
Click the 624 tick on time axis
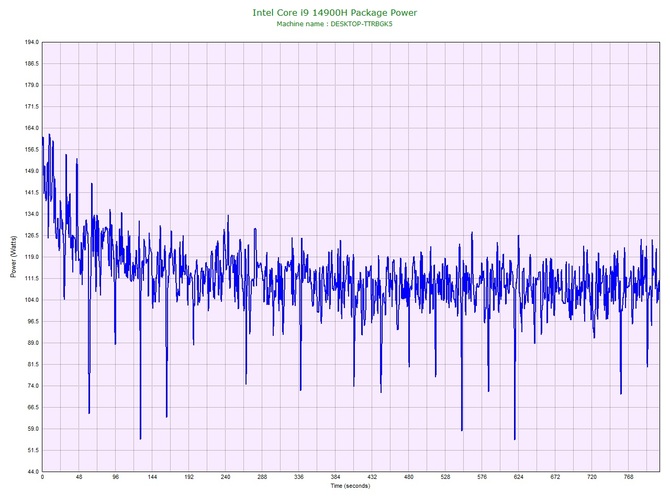tap(519, 477)
